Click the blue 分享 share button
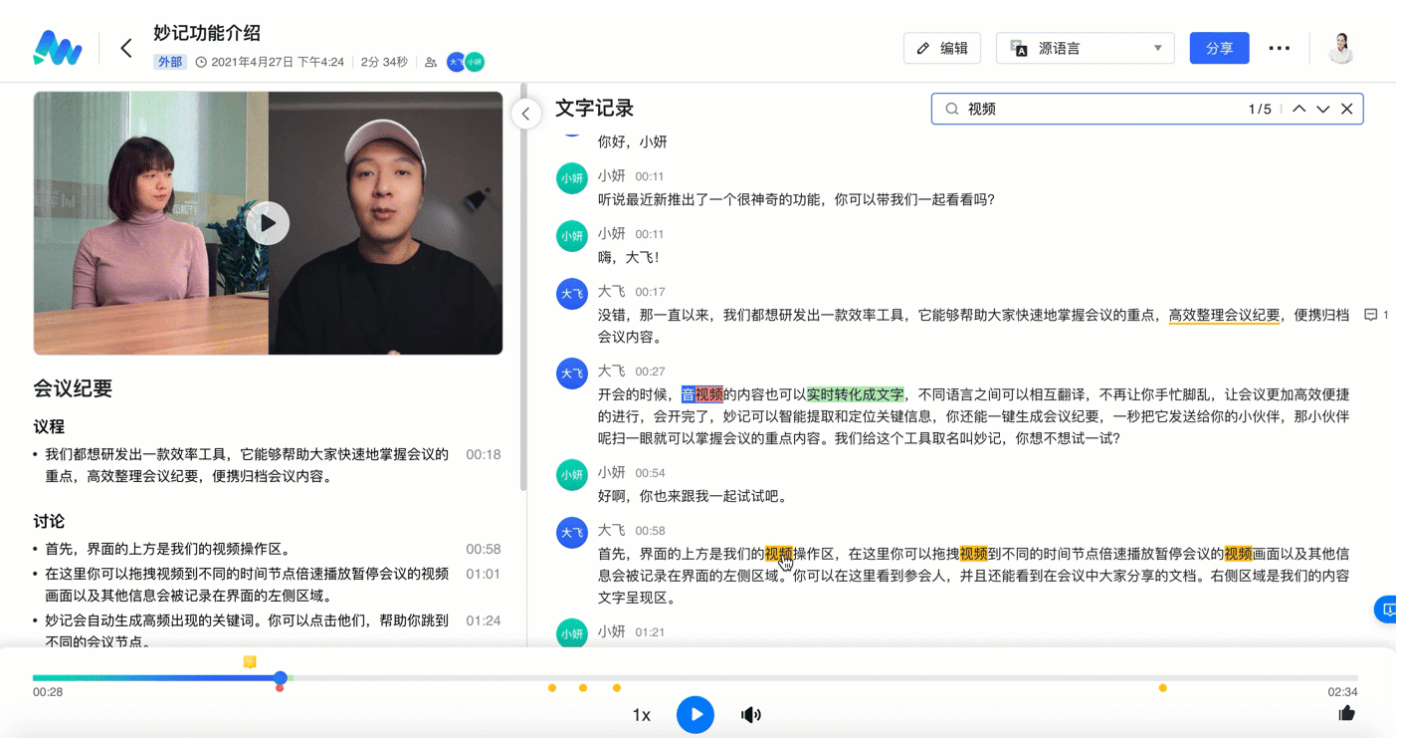The image size is (1408, 746). click(x=1219, y=47)
